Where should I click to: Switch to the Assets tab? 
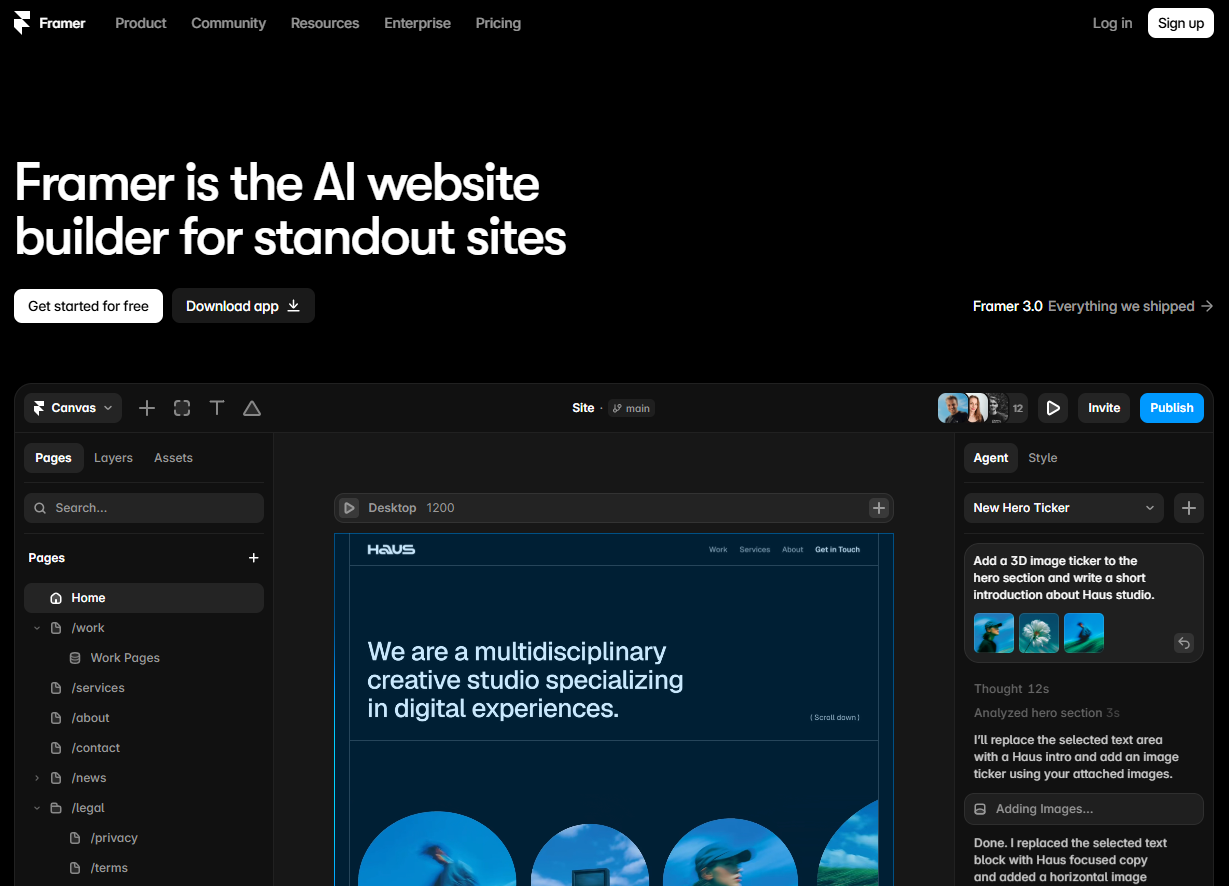pyautogui.click(x=173, y=458)
